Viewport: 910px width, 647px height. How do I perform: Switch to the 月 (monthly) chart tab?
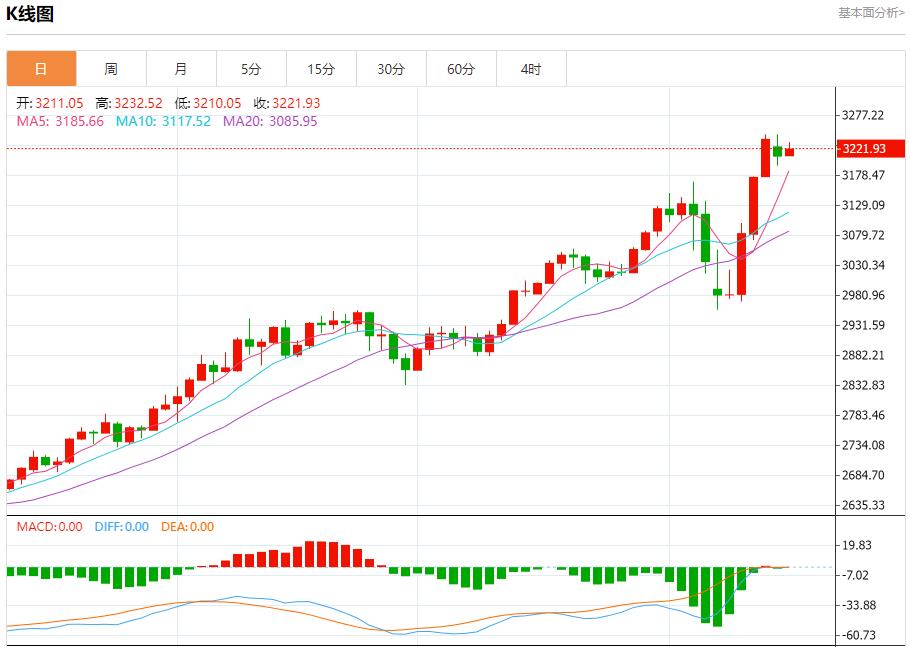[181, 68]
